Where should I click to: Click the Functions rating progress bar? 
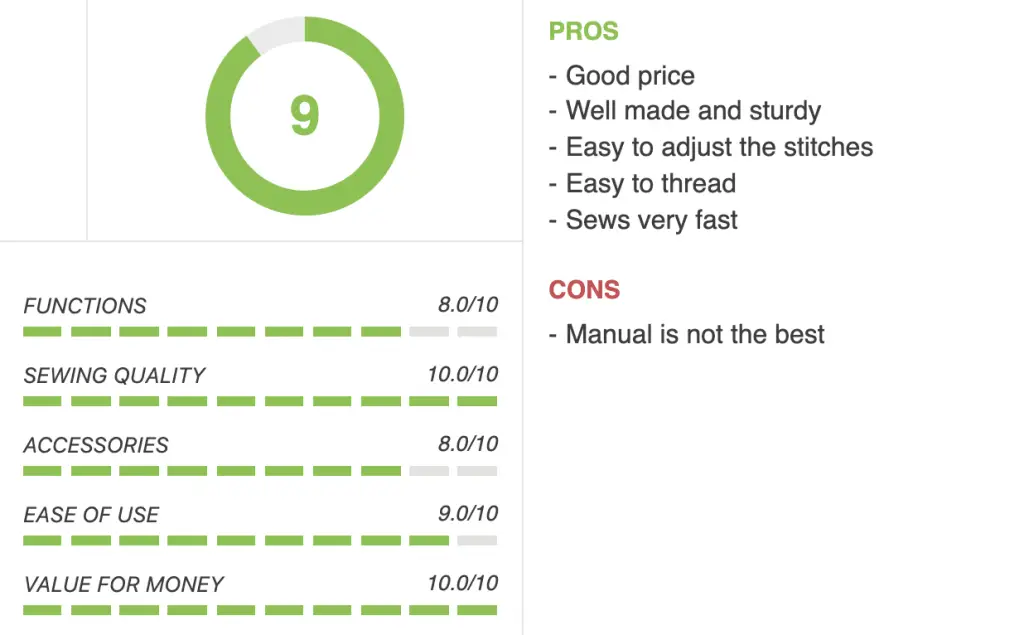pyautogui.click(x=260, y=331)
